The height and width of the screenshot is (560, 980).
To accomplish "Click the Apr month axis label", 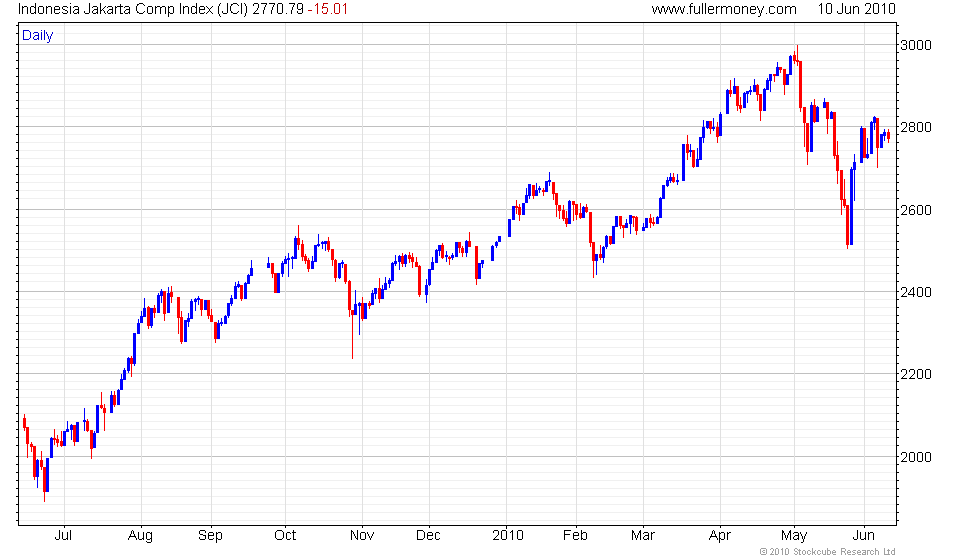I will point(720,536).
